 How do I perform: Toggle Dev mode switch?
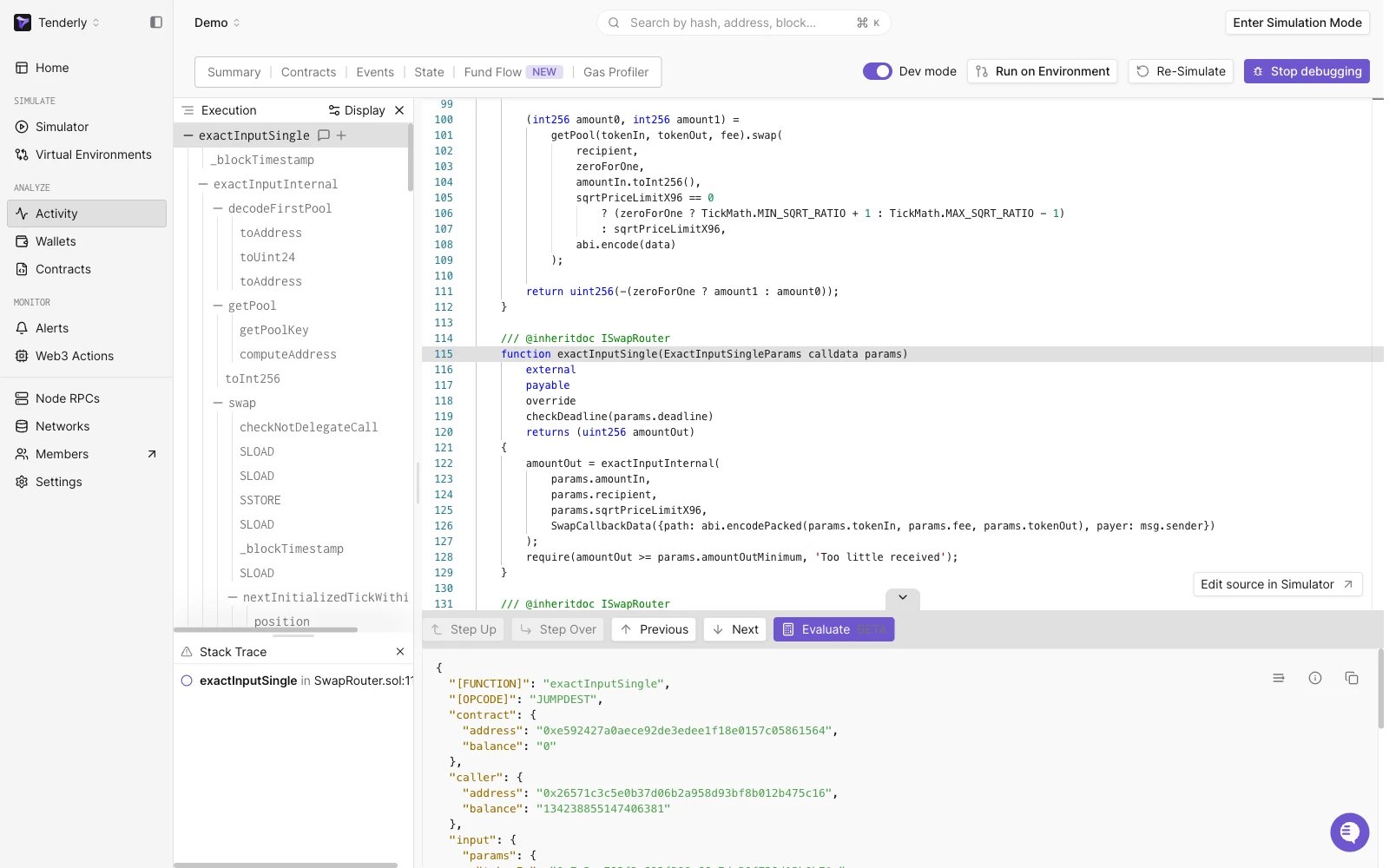[x=877, y=71]
